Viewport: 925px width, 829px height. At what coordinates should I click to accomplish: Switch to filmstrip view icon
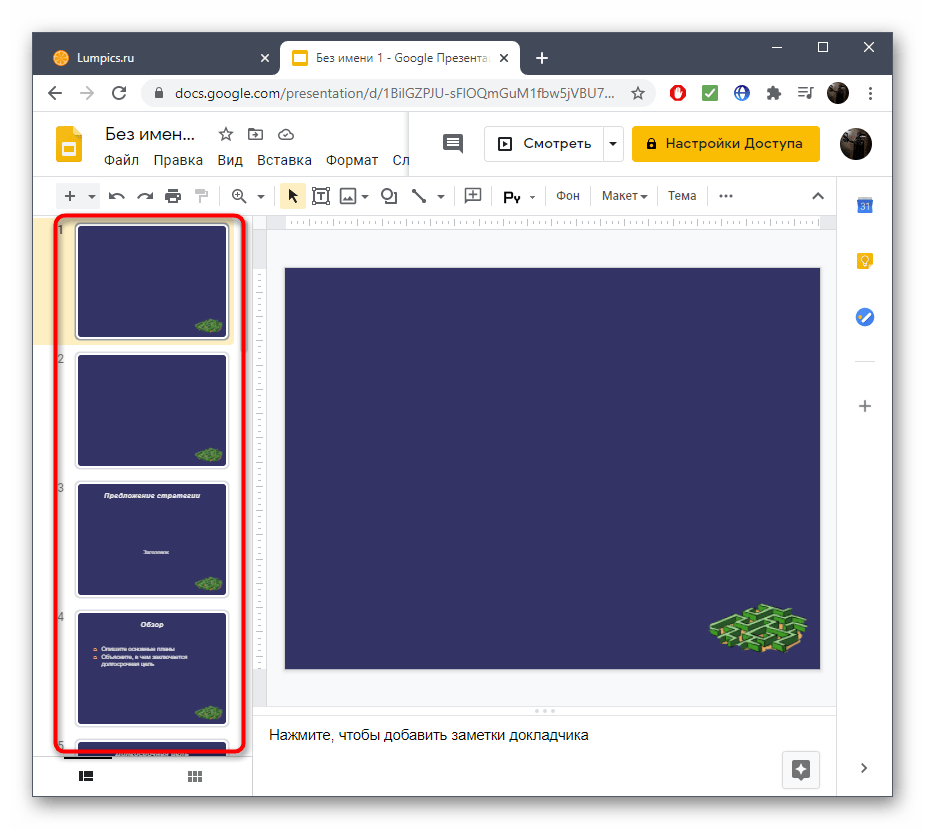(x=86, y=776)
